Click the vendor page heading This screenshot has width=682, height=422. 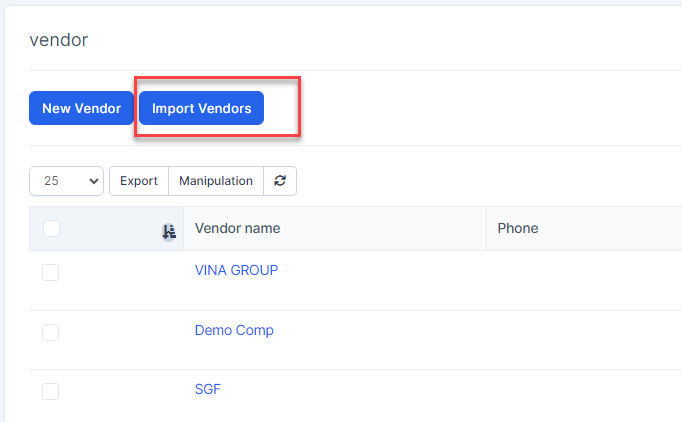coord(59,40)
